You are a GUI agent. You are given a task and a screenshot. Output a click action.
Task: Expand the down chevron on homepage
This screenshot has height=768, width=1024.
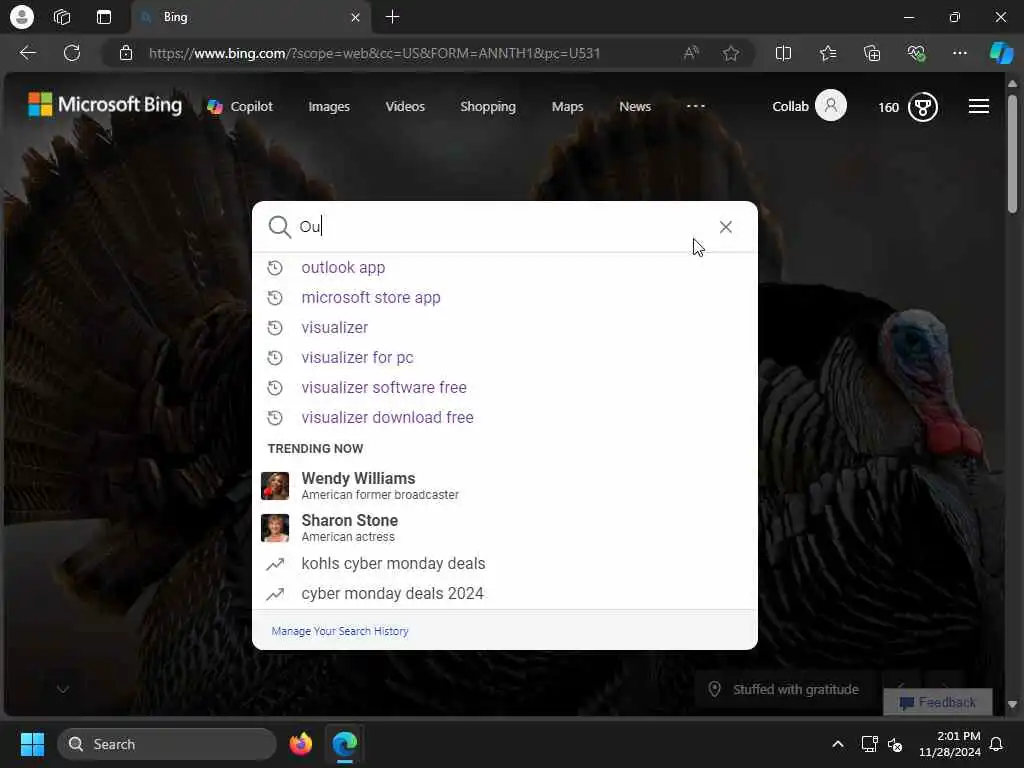(x=63, y=689)
